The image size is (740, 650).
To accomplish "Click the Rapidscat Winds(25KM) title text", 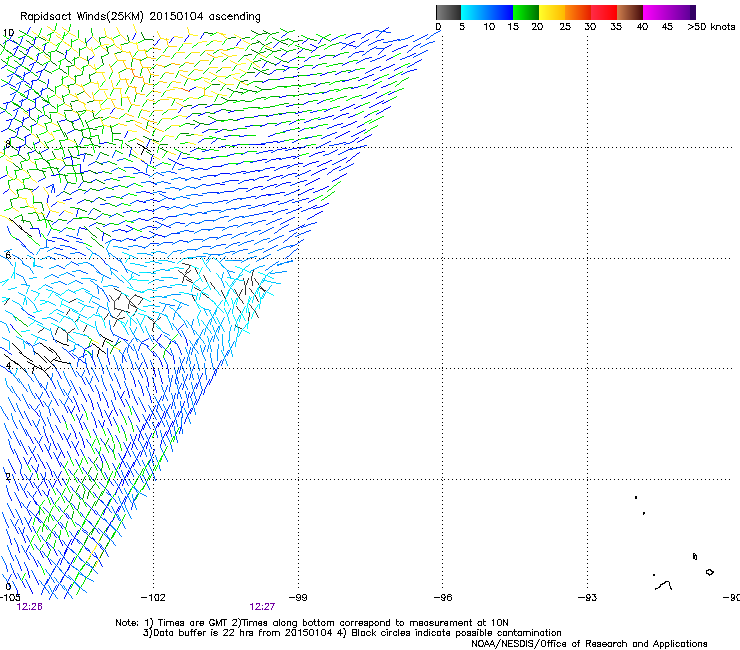I will tap(140, 17).
